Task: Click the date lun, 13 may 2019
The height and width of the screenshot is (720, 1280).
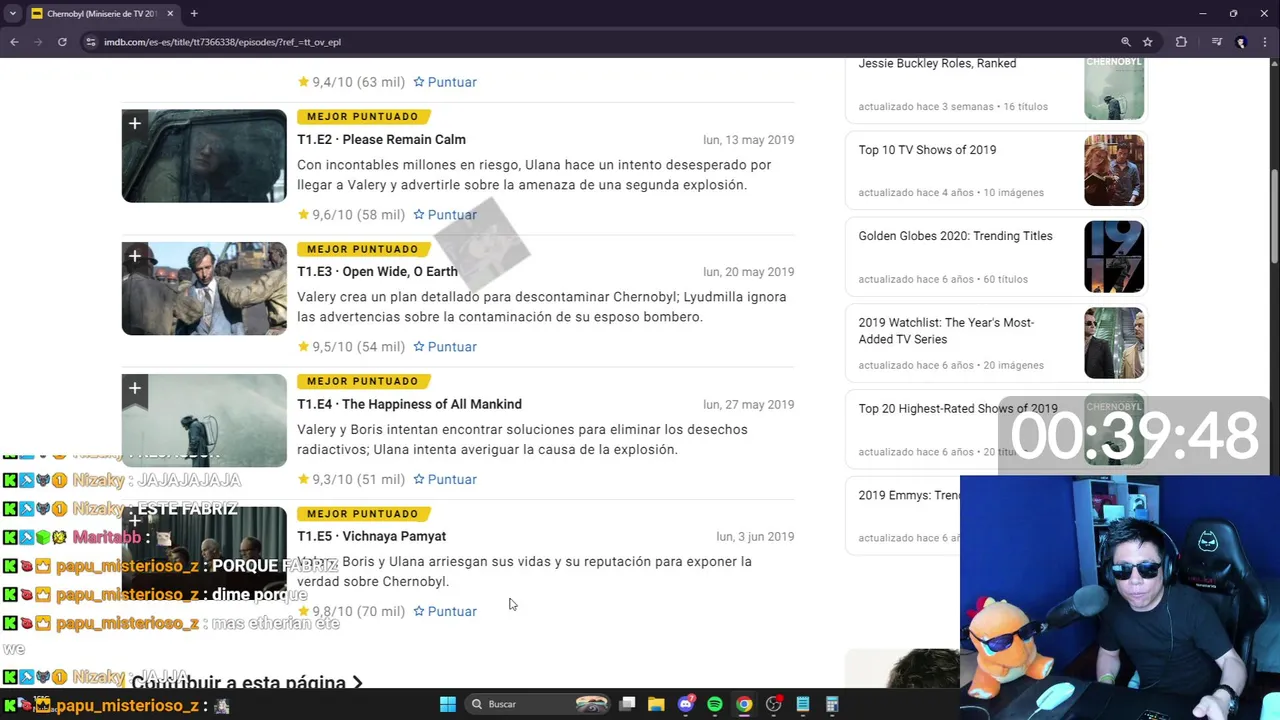Action: [x=748, y=139]
